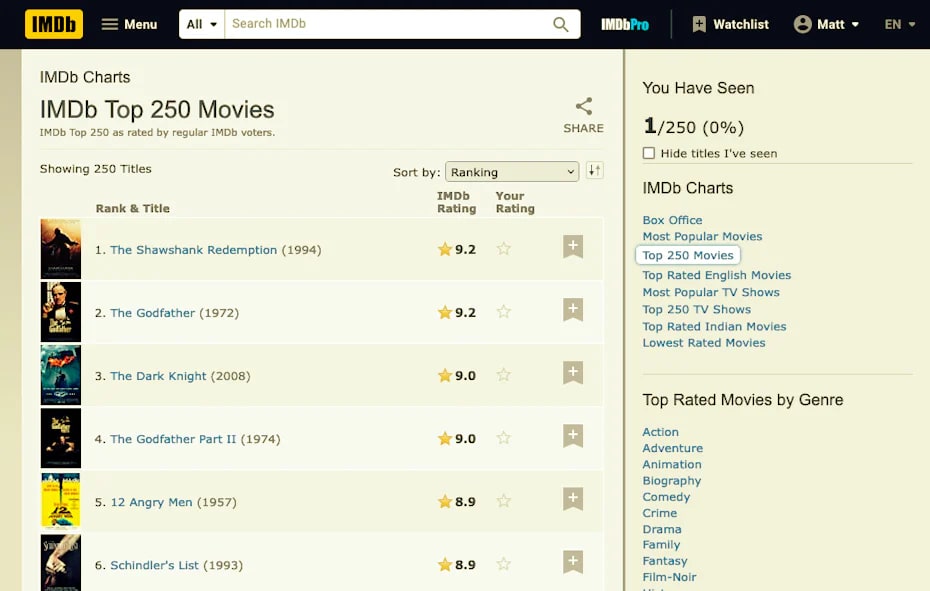Open IMDbPro via its icon
Image resolution: width=930 pixels, height=591 pixels.
tap(625, 23)
